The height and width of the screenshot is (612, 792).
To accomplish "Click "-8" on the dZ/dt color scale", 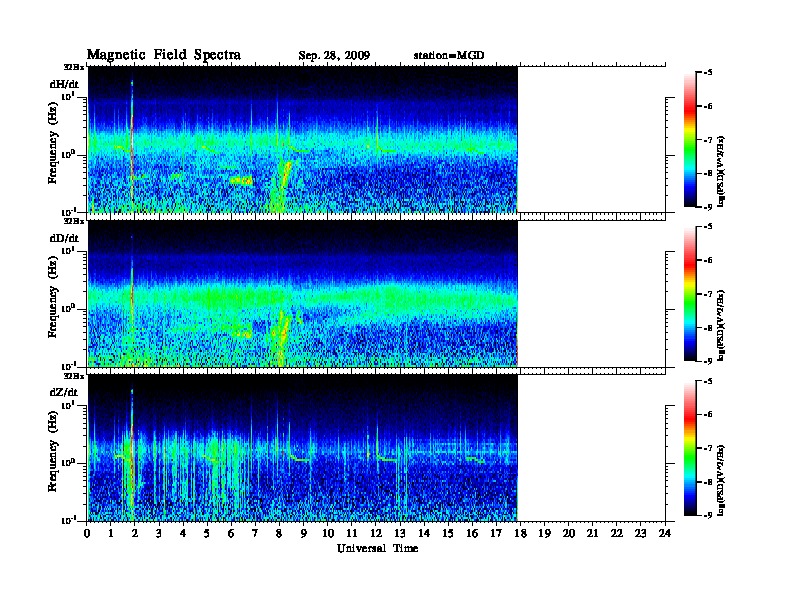I will [x=708, y=482].
